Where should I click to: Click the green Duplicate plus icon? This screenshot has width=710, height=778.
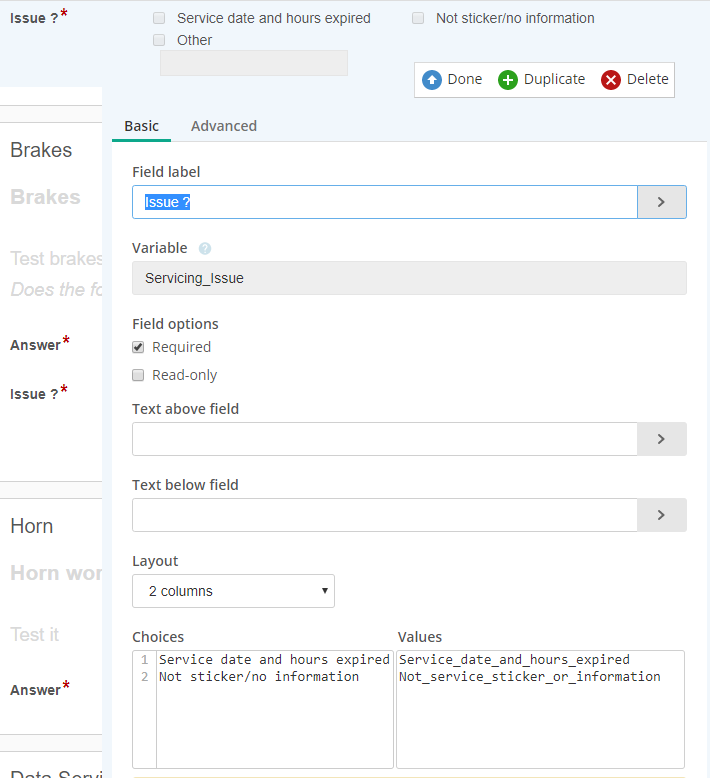pos(508,80)
